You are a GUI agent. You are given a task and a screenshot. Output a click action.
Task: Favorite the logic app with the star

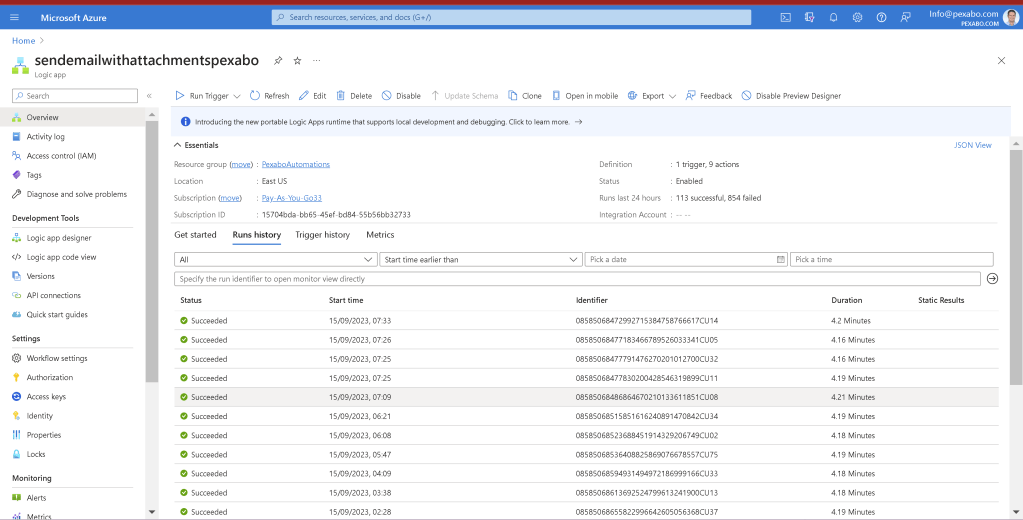pyautogui.click(x=298, y=61)
